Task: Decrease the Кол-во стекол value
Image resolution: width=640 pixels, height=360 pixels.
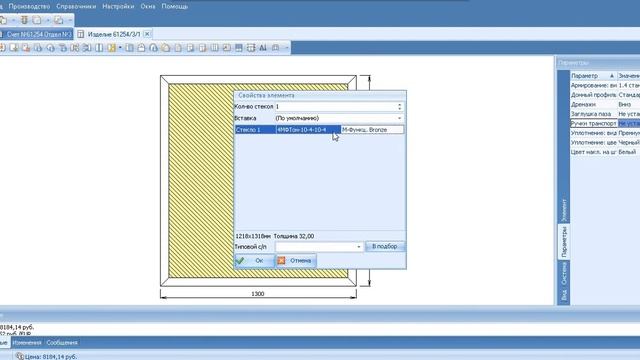Action: [x=400, y=109]
